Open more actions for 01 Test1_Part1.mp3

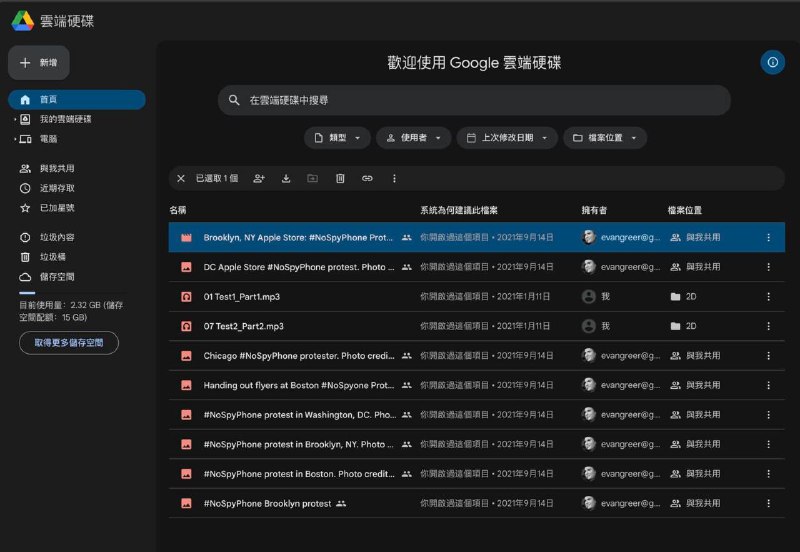[x=768, y=296]
